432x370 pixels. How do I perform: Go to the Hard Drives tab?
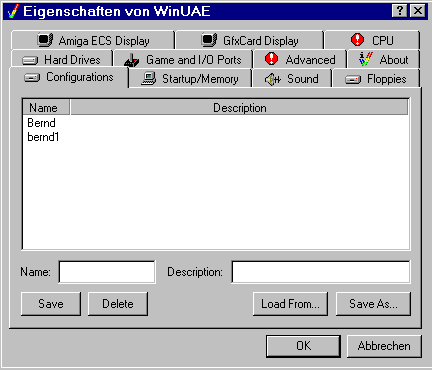coord(62,59)
